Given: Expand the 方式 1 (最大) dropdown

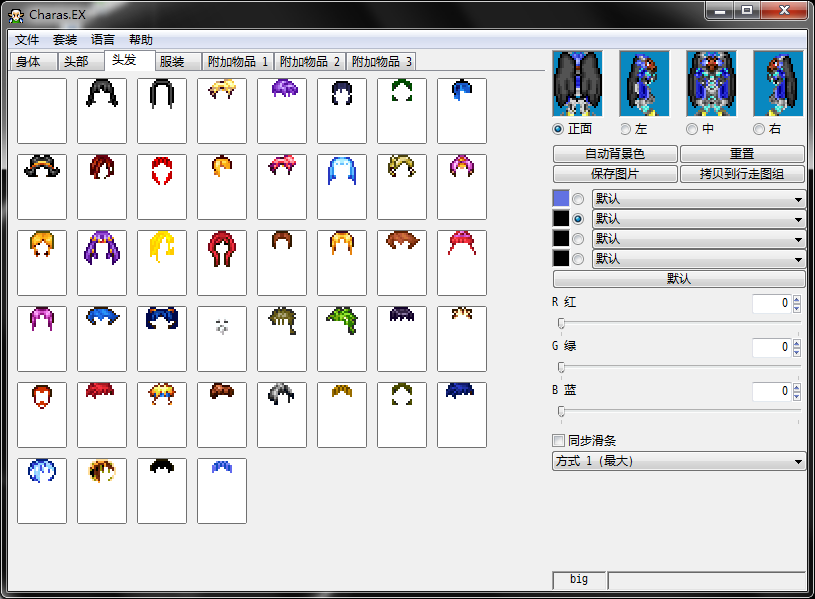Looking at the screenshot, I should click(678, 461).
